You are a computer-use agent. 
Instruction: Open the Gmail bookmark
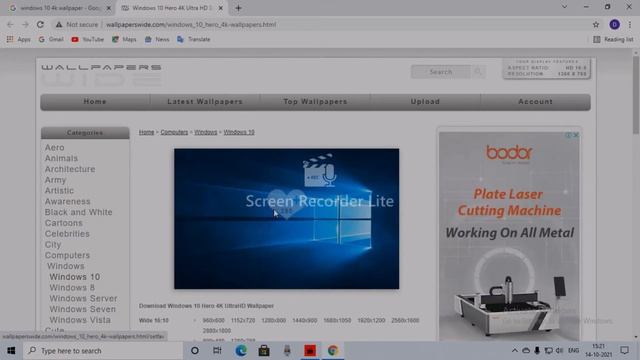click(x=51, y=39)
